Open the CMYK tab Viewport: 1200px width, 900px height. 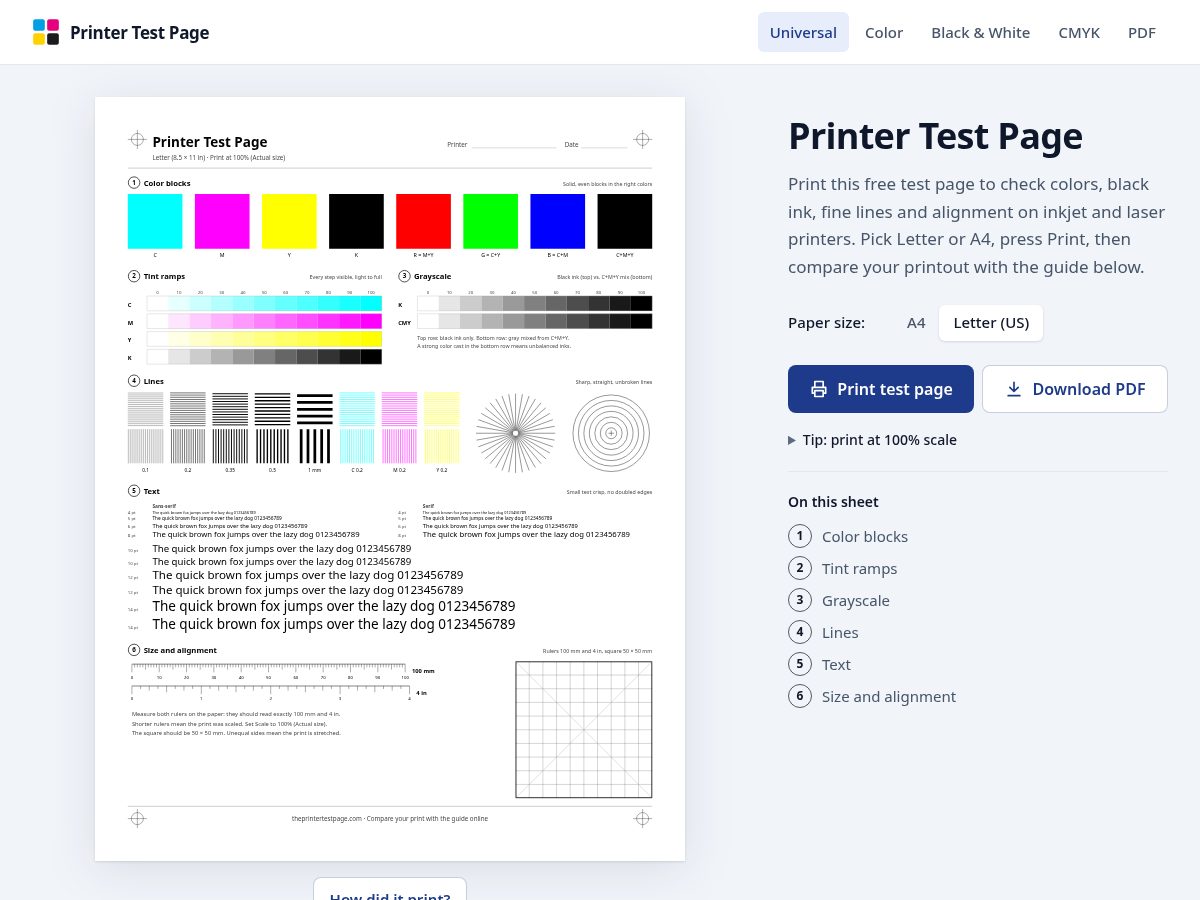tap(1079, 32)
